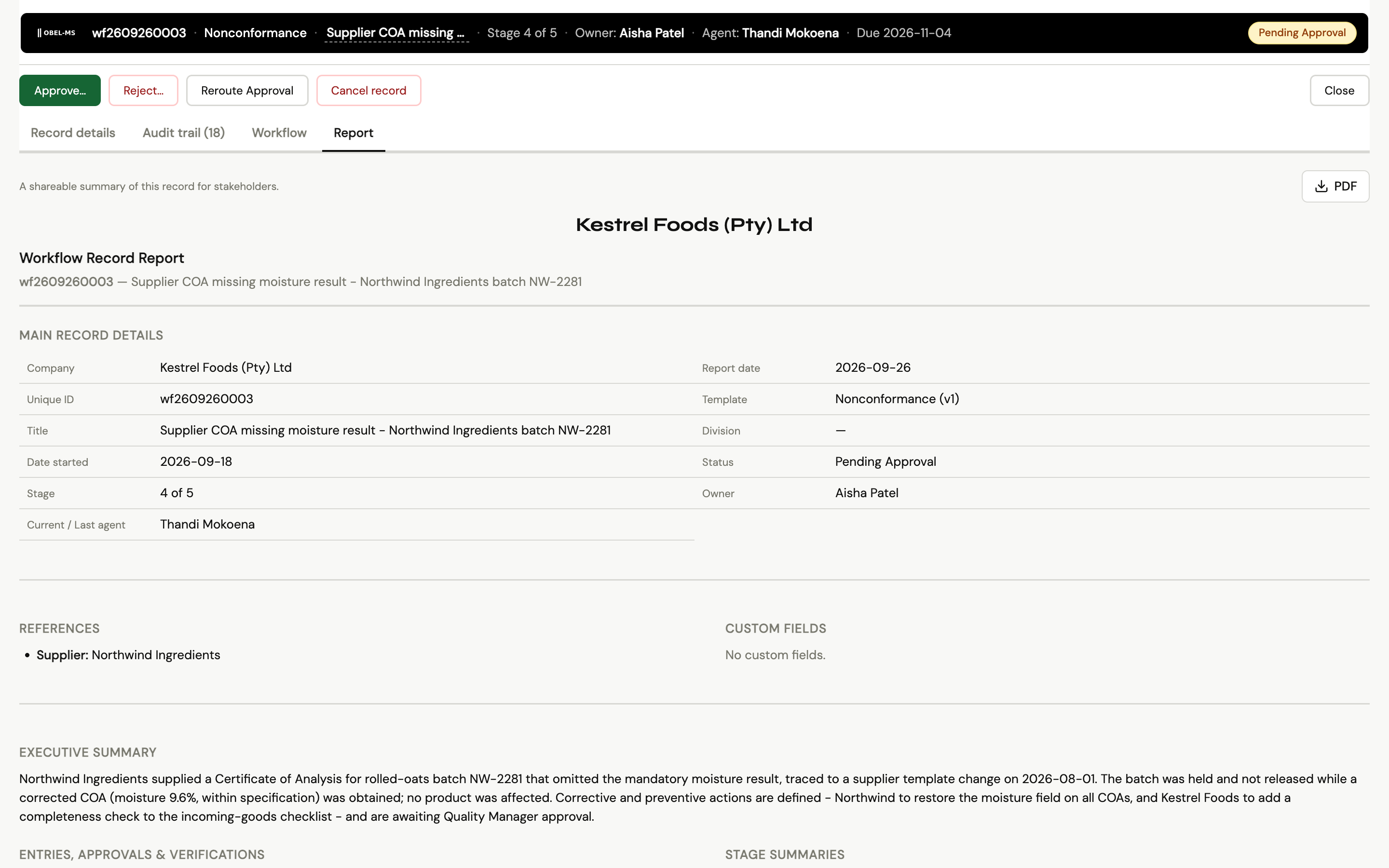Click Stage value '4 of 5' in table

(177, 493)
